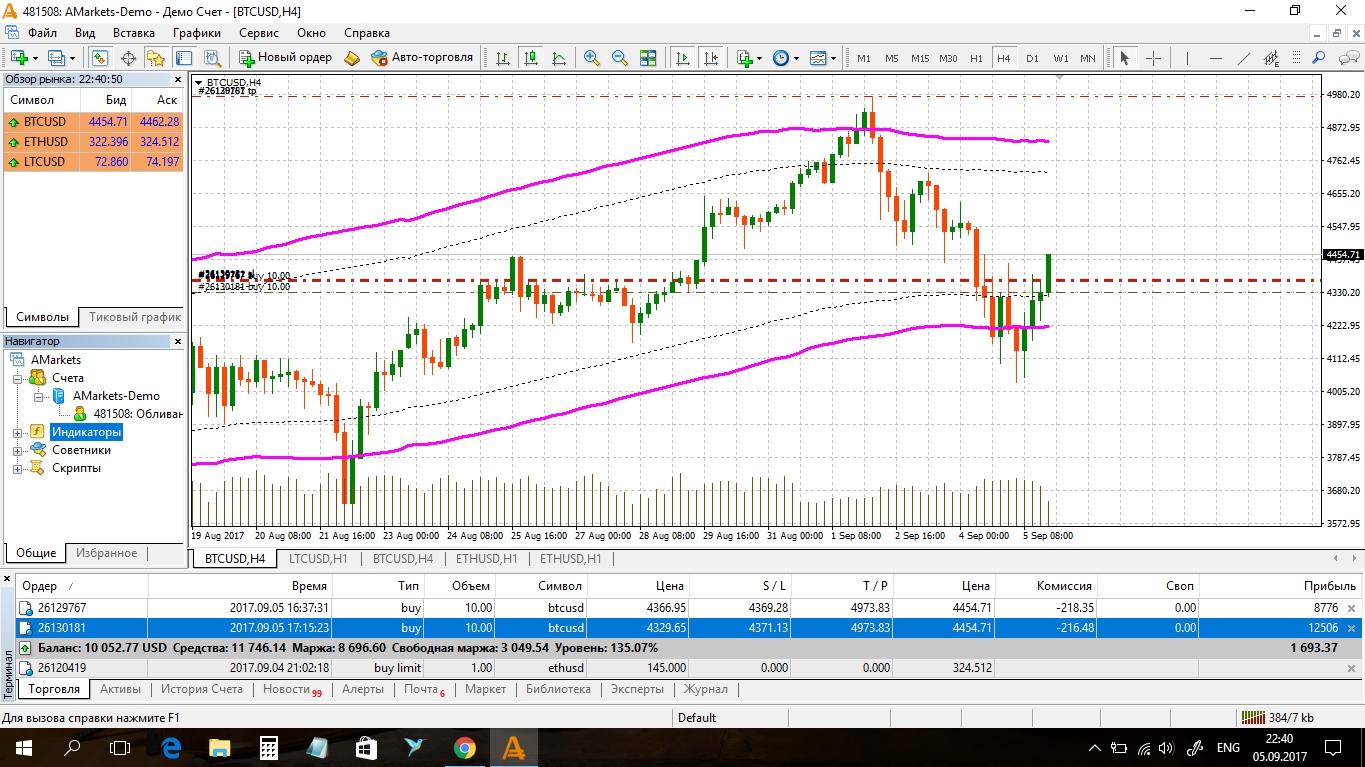Expand the Советники tree node
This screenshot has height=767, width=1365.
(x=17, y=450)
